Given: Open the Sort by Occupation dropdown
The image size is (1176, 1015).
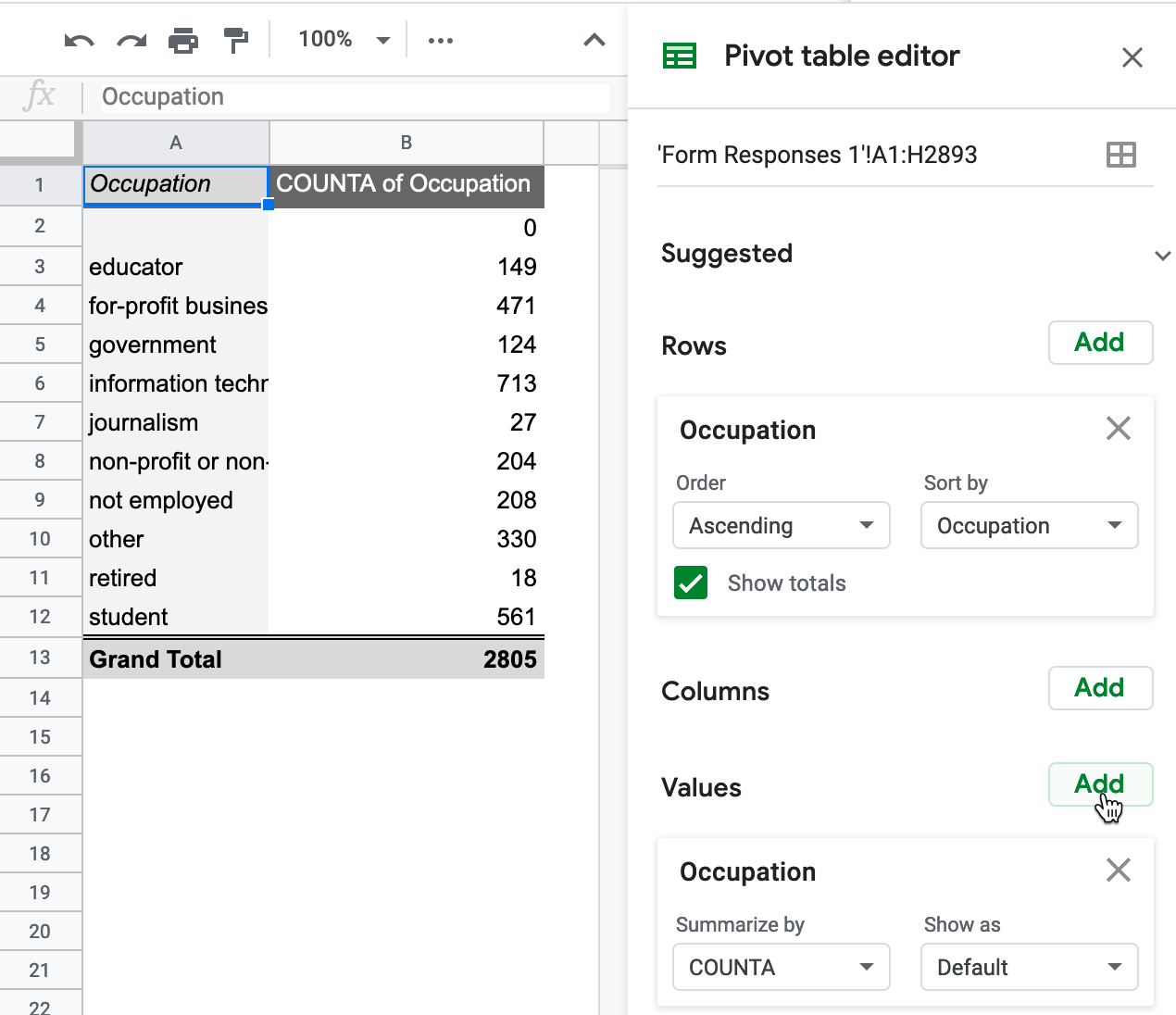Looking at the screenshot, I should [x=1029, y=525].
